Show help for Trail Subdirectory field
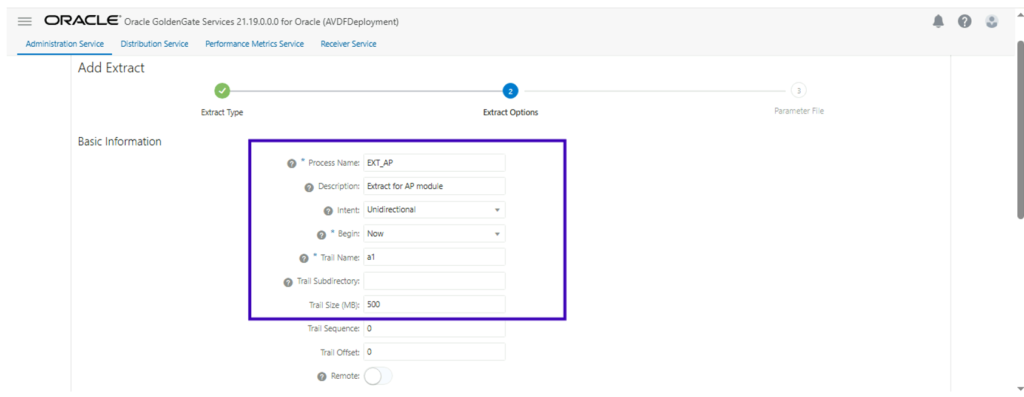1024x397 pixels. pos(288,282)
